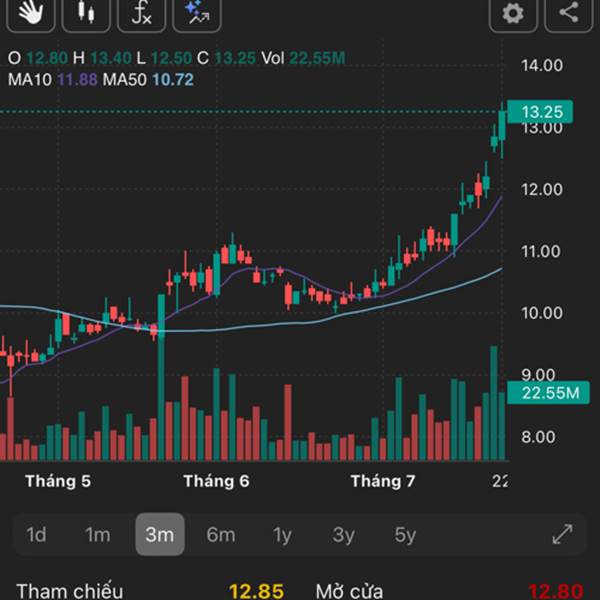Tap the low price L 12.50 readout
This screenshot has width=600, height=600.
164,58
